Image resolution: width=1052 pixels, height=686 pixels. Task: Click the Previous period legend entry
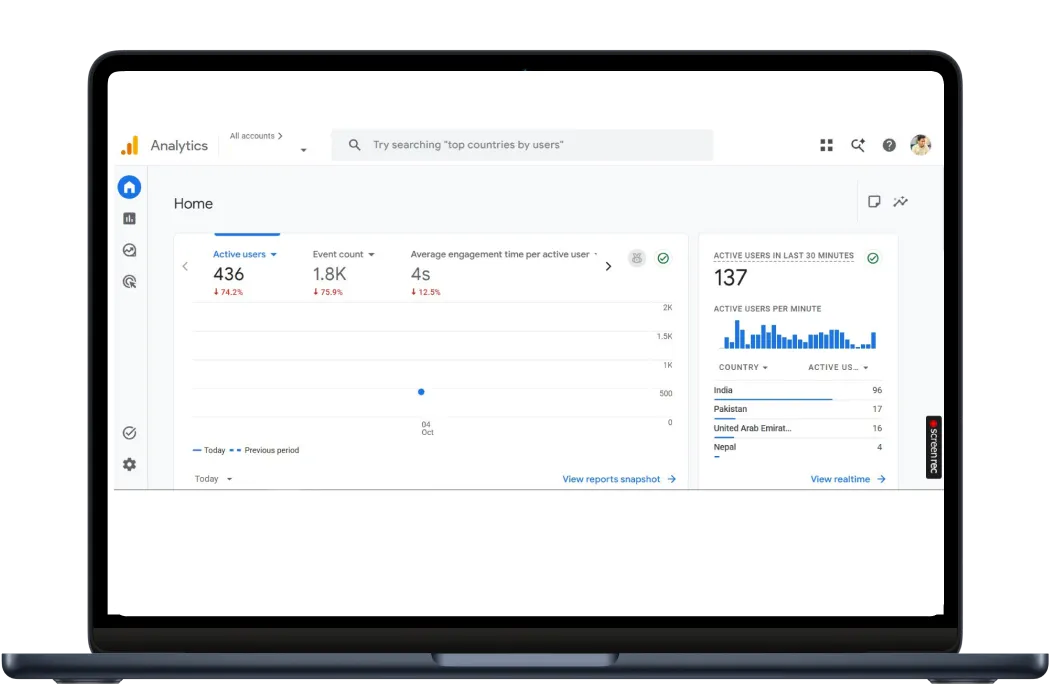click(264, 450)
